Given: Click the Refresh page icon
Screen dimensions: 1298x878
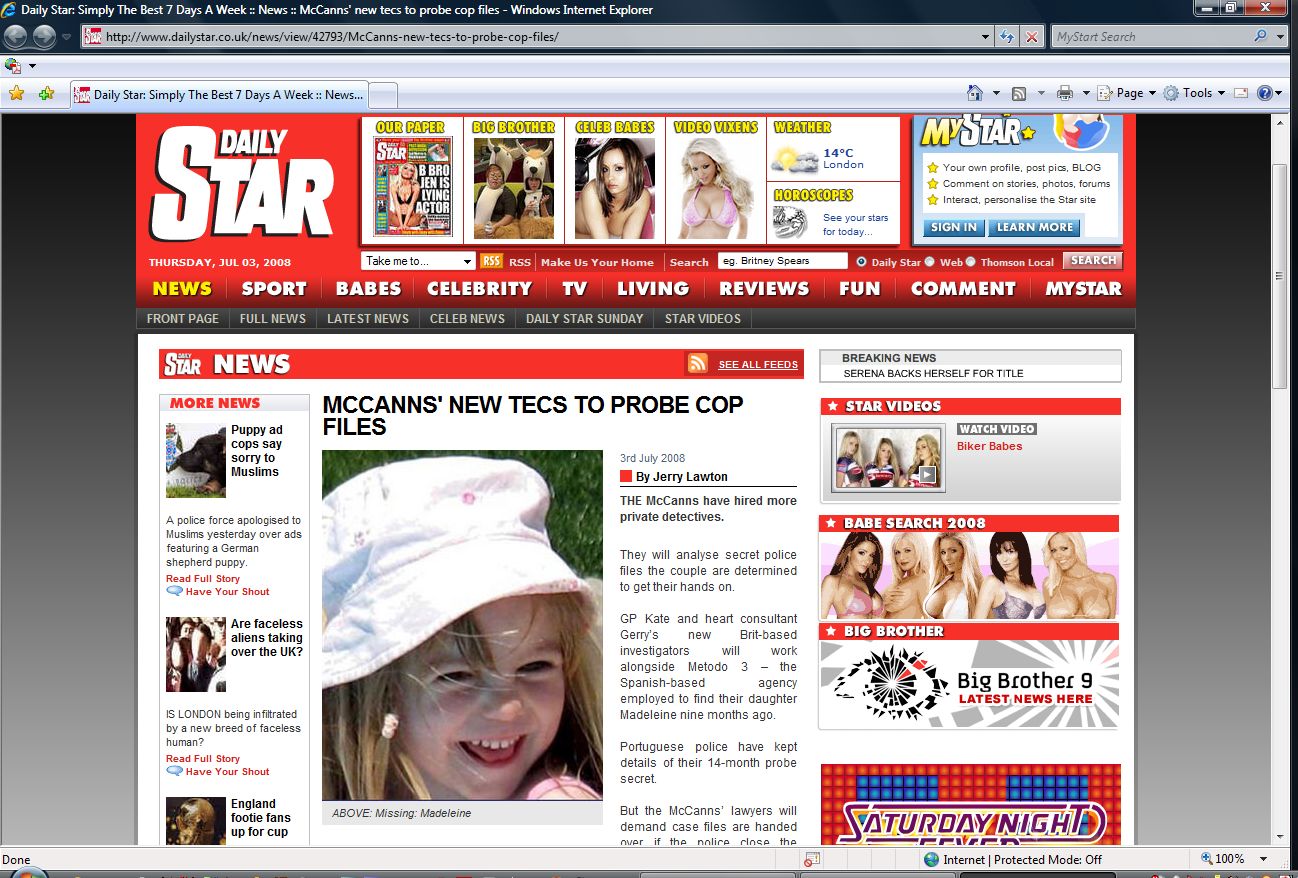Looking at the screenshot, I should [x=1008, y=37].
